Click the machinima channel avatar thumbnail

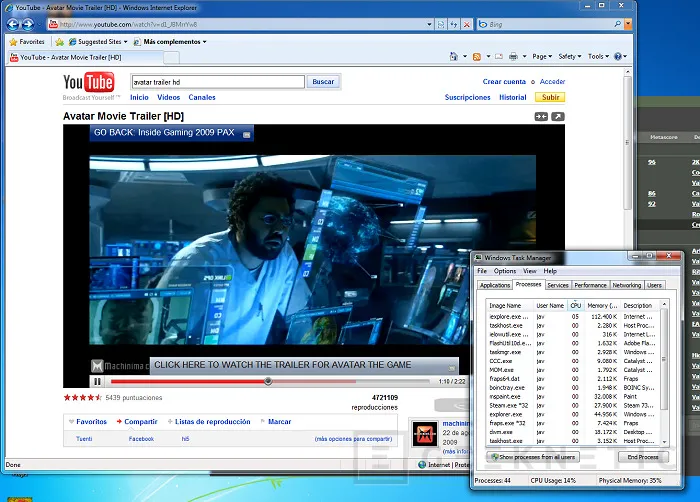425,434
